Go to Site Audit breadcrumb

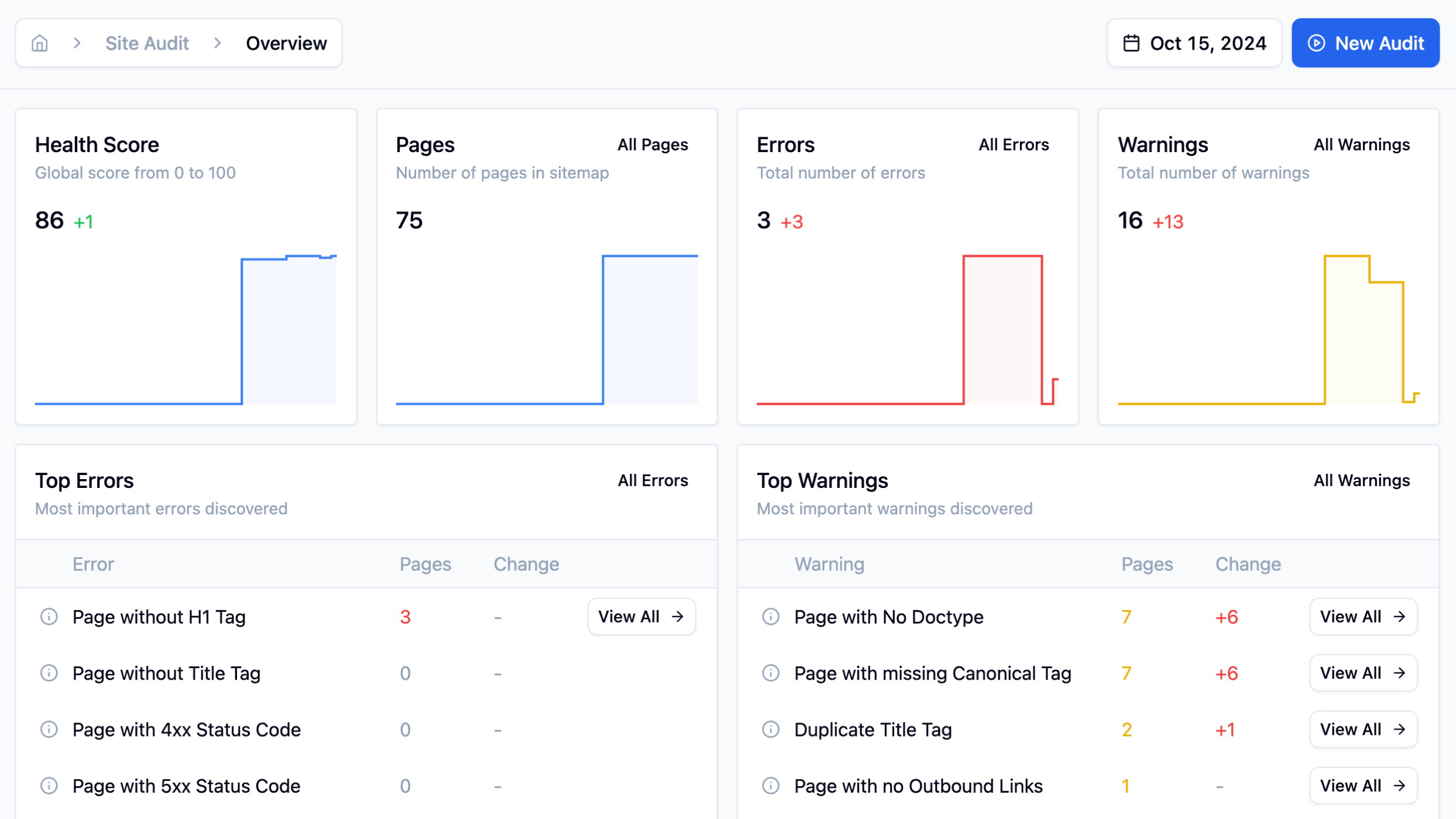click(x=147, y=43)
